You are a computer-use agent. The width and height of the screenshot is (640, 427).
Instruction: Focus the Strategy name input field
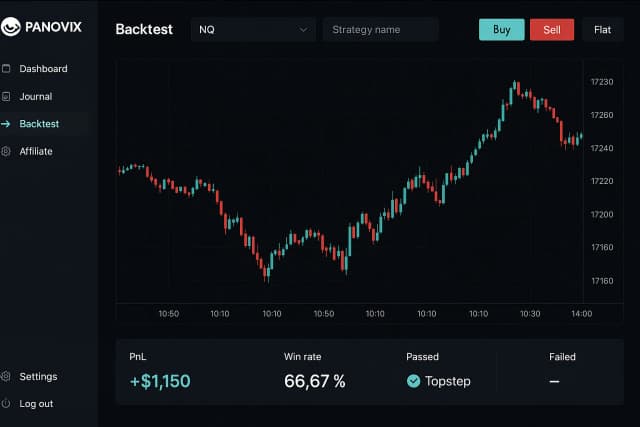click(380, 30)
